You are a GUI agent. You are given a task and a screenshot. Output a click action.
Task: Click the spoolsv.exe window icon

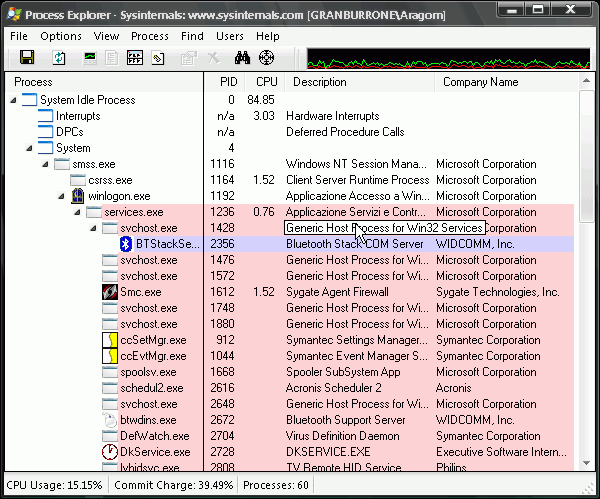[x=110, y=372]
